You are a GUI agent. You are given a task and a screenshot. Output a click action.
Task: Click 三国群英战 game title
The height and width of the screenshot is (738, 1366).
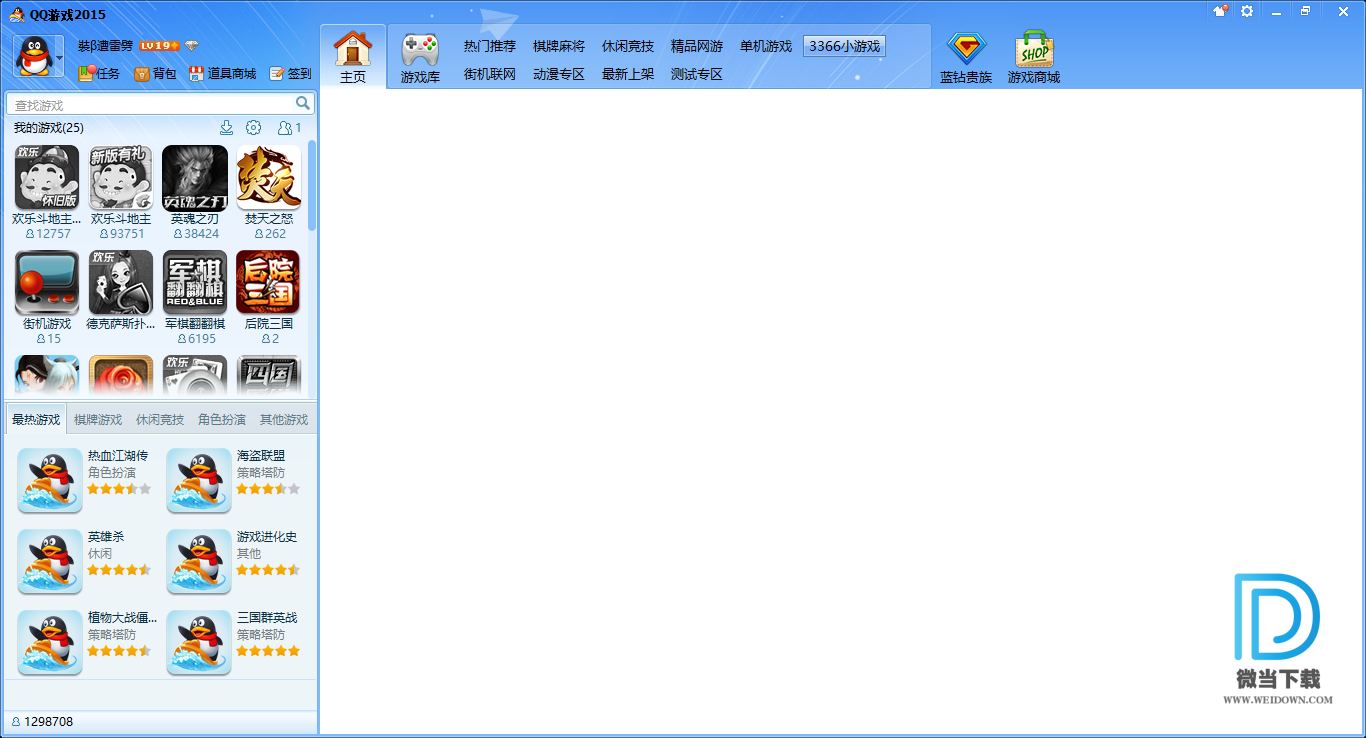[267, 618]
